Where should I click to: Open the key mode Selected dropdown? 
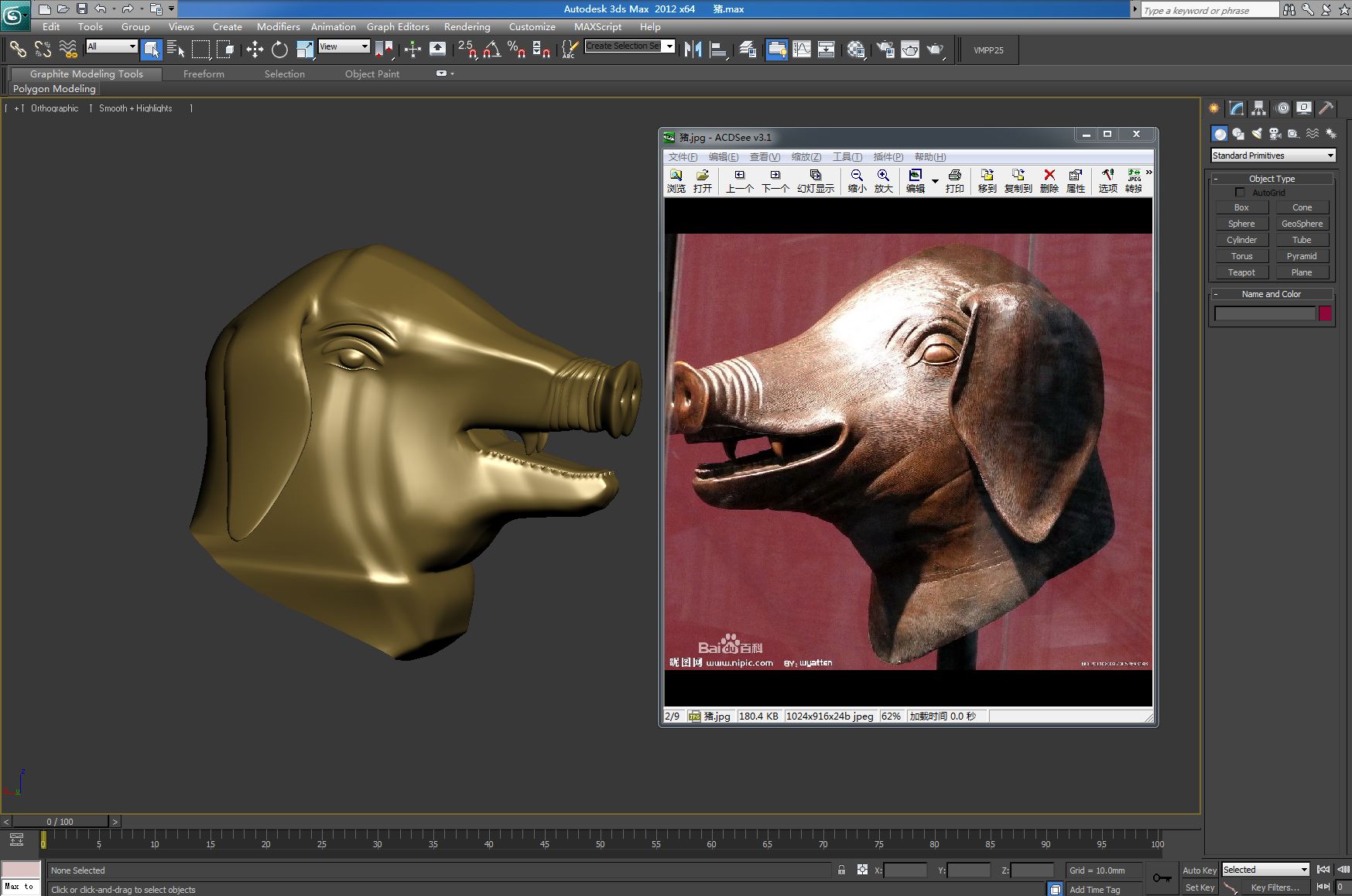(x=1265, y=870)
